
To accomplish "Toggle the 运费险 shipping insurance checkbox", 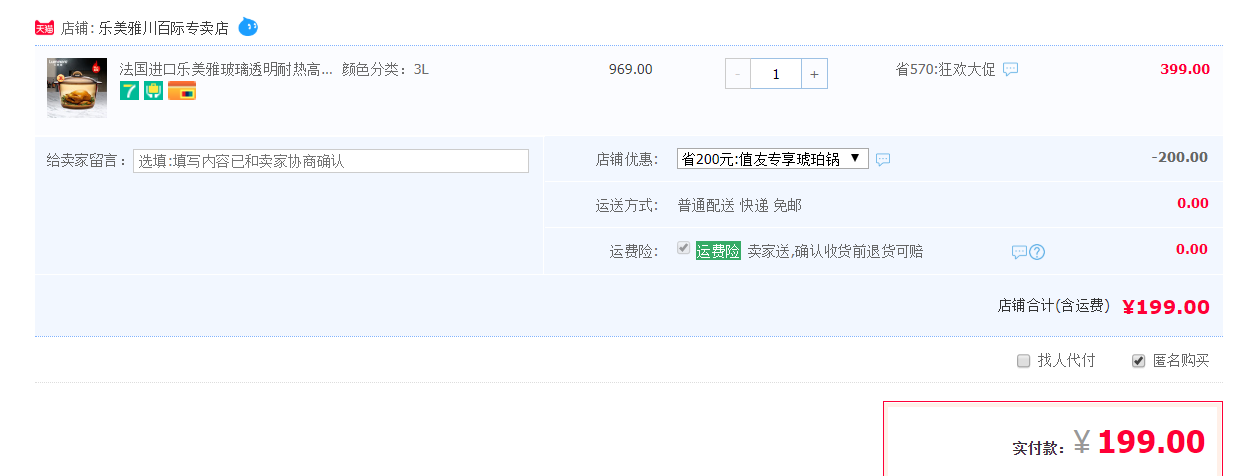I will pyautogui.click(x=684, y=248).
